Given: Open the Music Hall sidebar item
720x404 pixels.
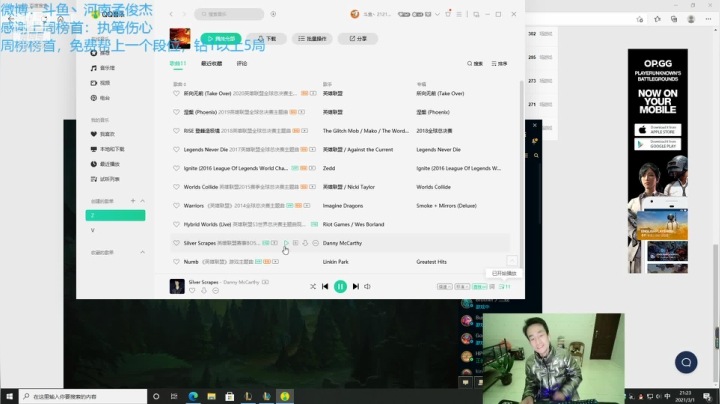Looking at the screenshot, I should (102, 68).
